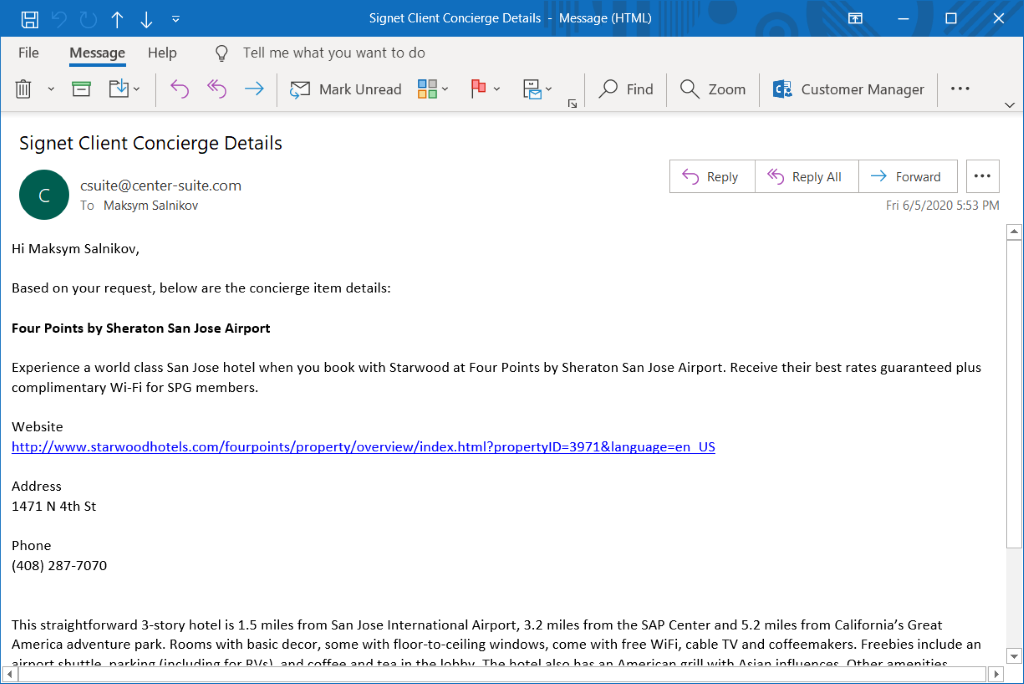Open the Zoom tool
1024x684 pixels.
pos(712,89)
